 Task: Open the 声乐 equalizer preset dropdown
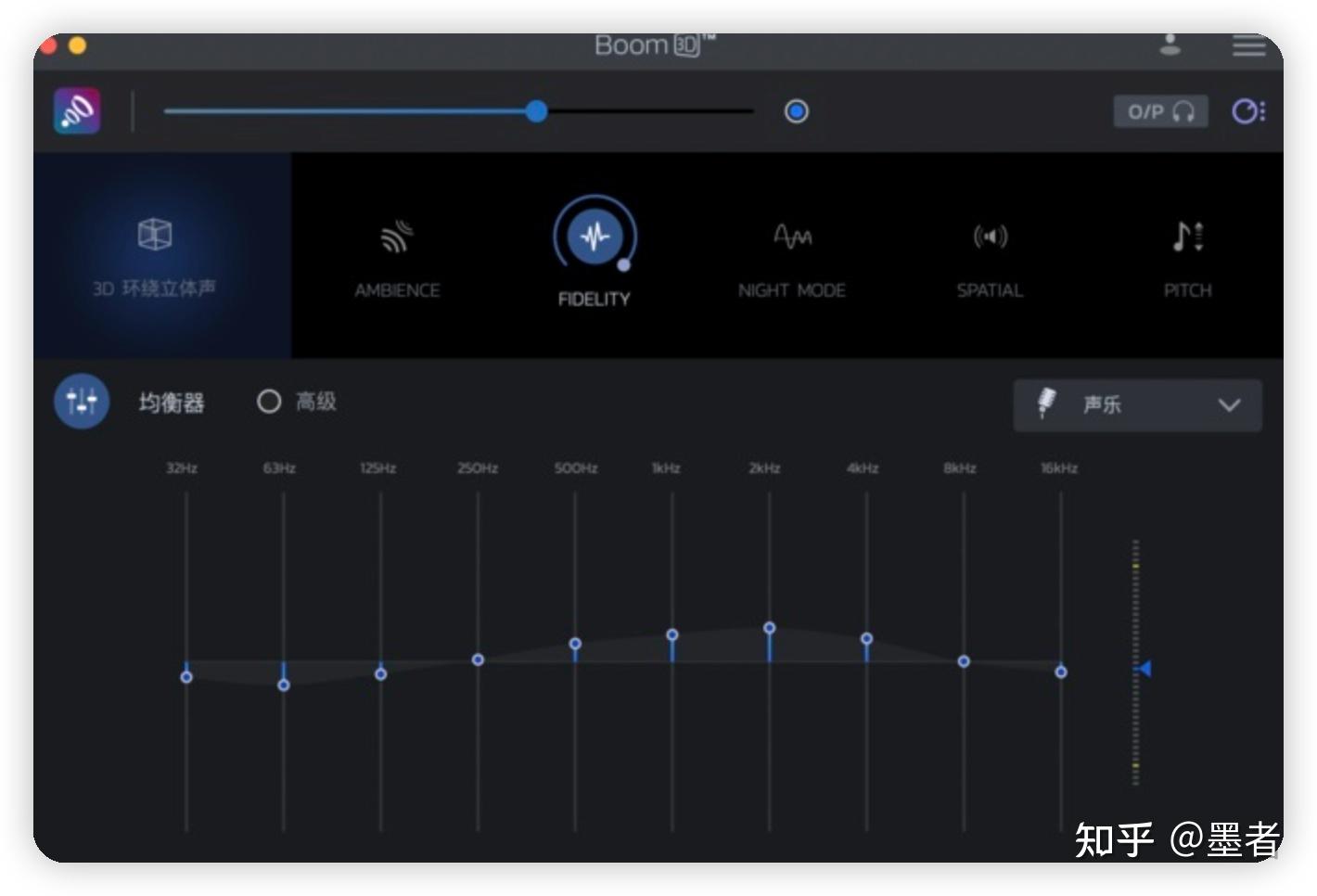[1137, 405]
